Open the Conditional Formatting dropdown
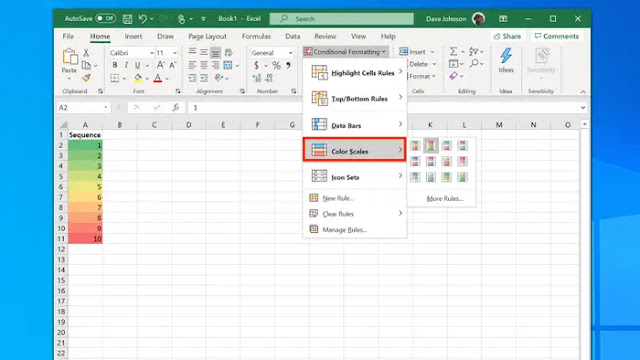This screenshot has width=640, height=360. (345, 52)
